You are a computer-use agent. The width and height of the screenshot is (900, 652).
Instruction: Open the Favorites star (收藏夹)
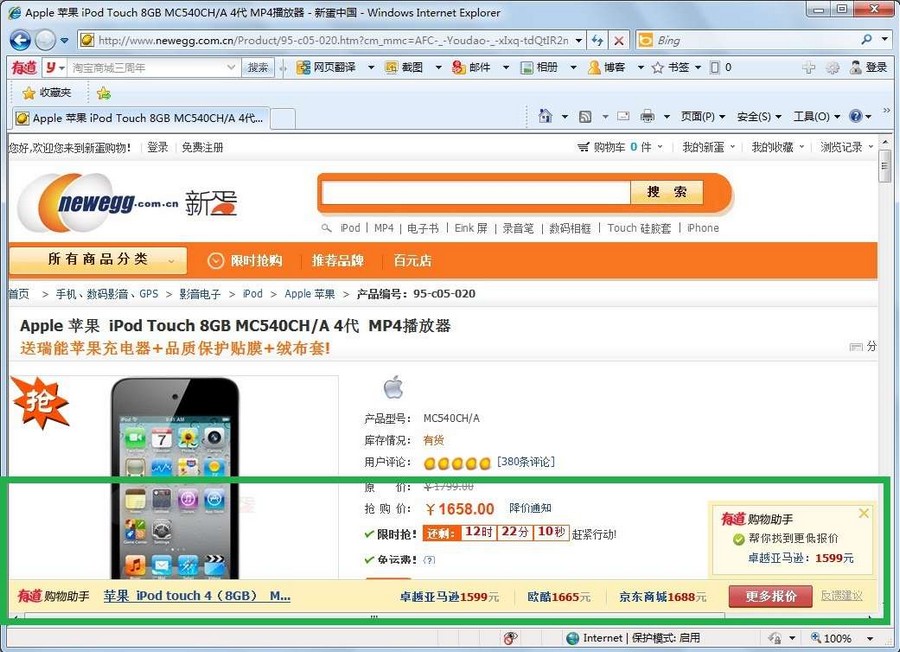click(x=48, y=91)
